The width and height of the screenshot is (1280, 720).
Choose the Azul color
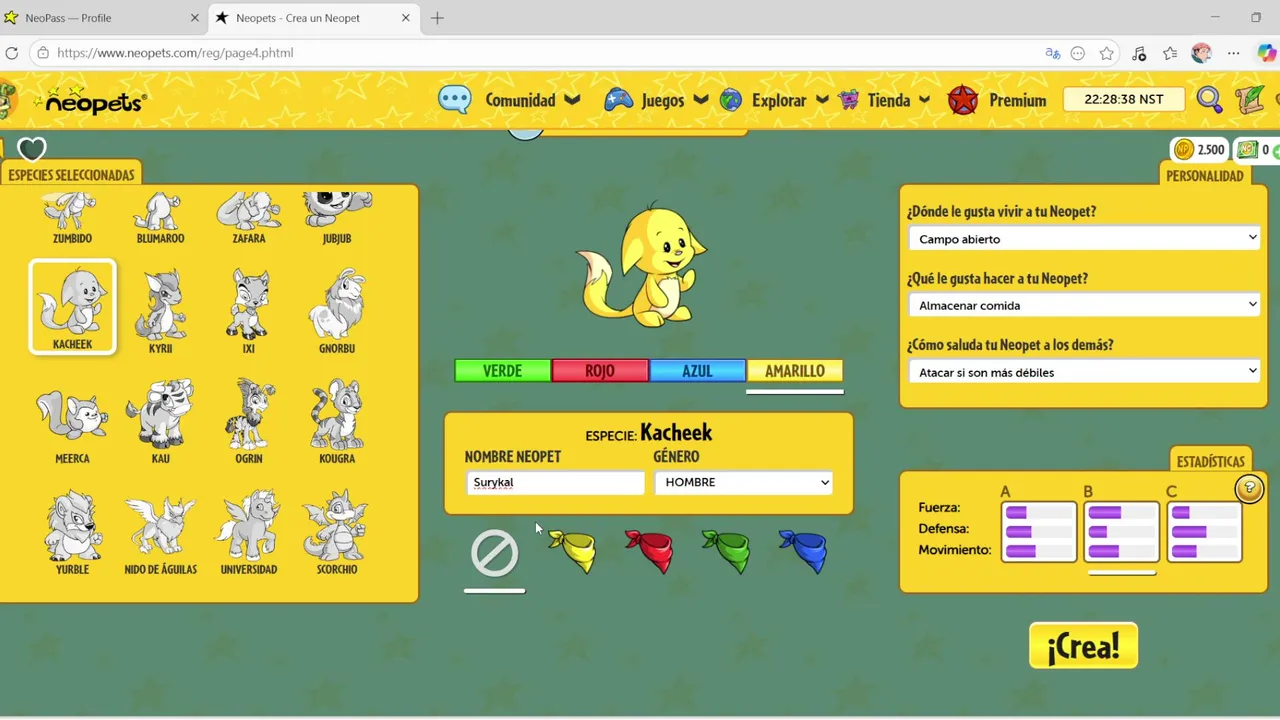[x=697, y=371]
